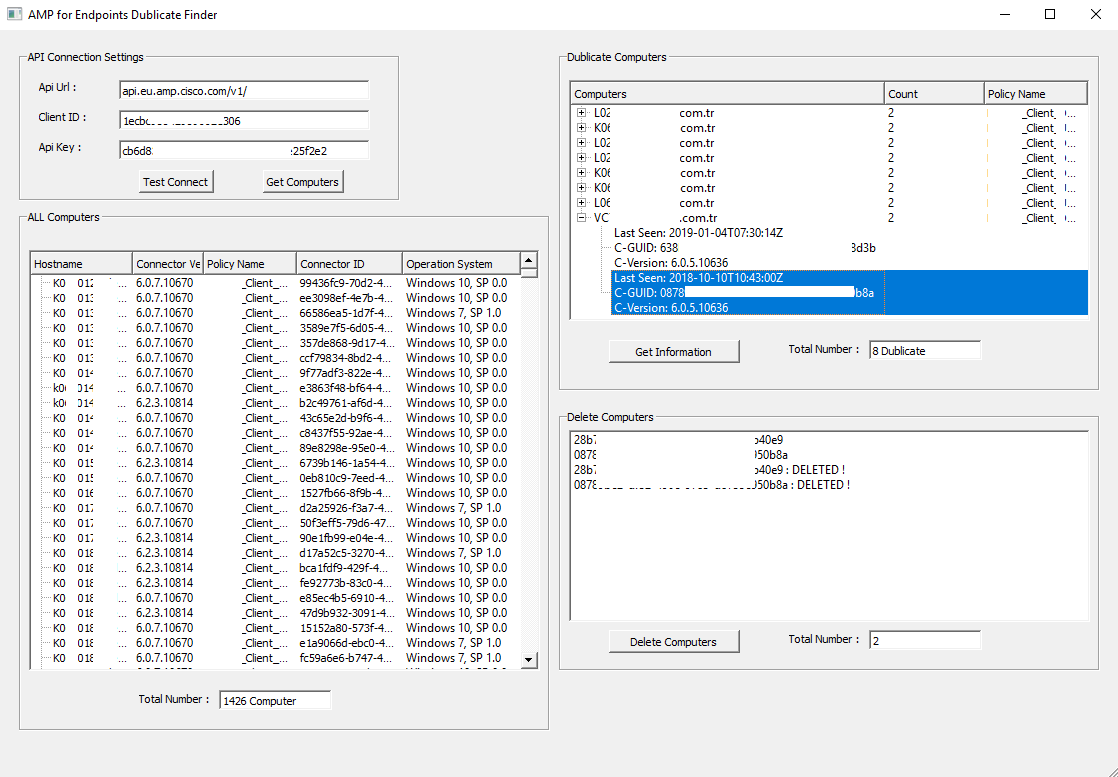Image resolution: width=1118 pixels, height=777 pixels.
Task: Focus the Client ID input field
Action: [x=244, y=120]
